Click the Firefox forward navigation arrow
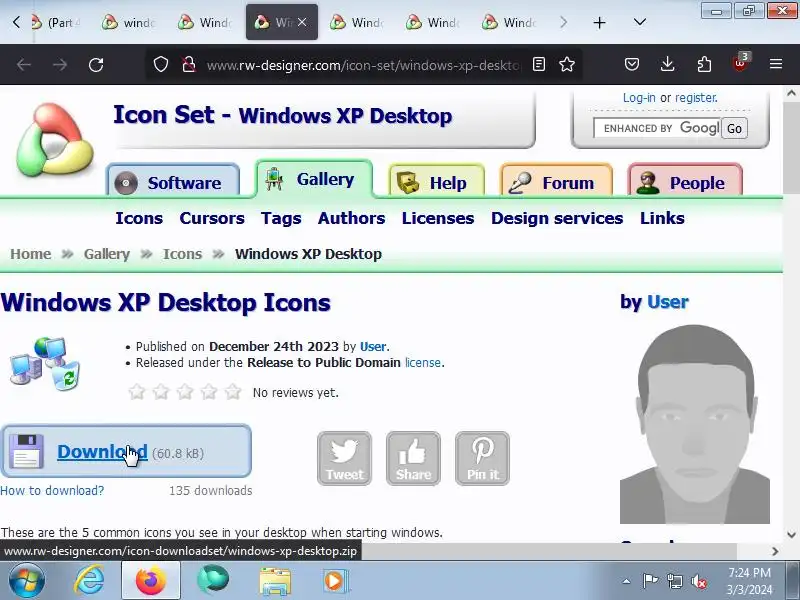Viewport: 800px width, 600px height. [x=60, y=65]
